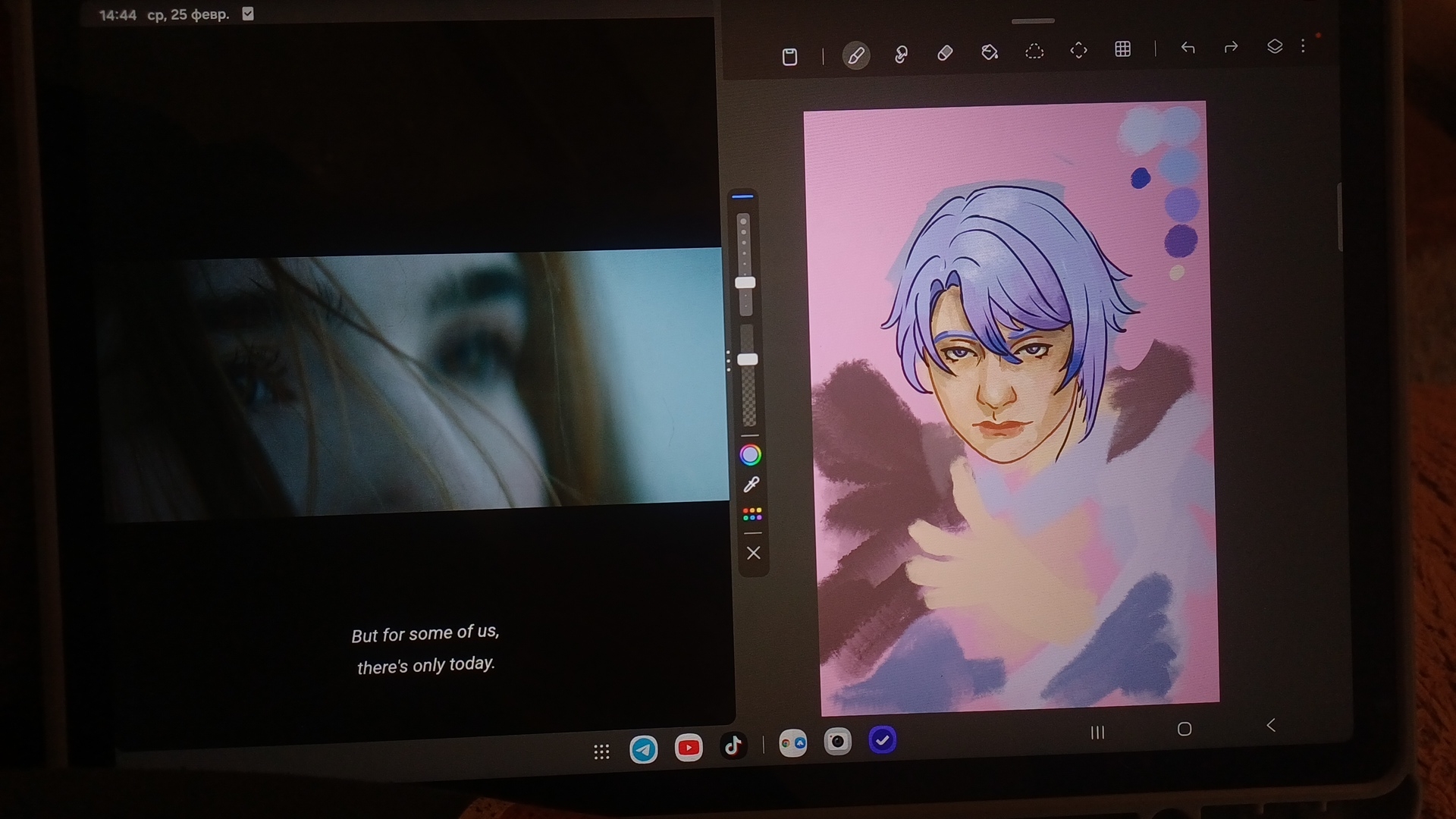Image resolution: width=1456 pixels, height=819 pixels.
Task: Open the three-dot more options menu
Action: (1303, 45)
